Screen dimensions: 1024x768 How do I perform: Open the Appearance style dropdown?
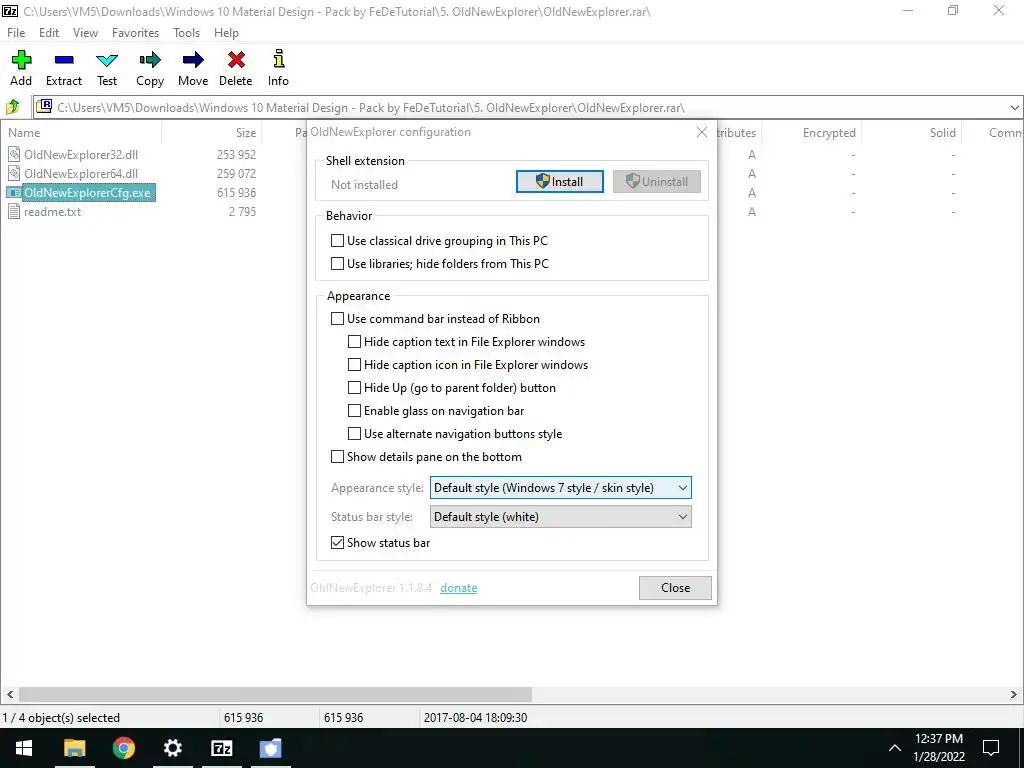560,488
